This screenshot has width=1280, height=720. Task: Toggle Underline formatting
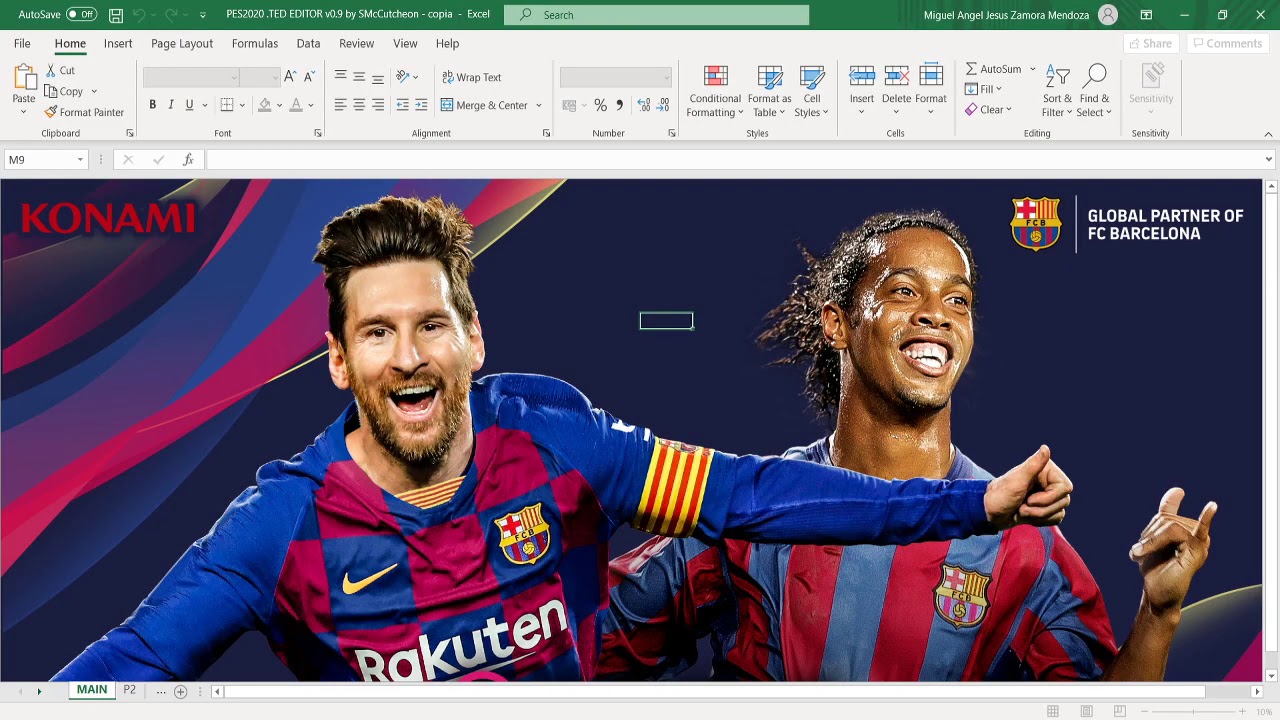[x=189, y=105]
